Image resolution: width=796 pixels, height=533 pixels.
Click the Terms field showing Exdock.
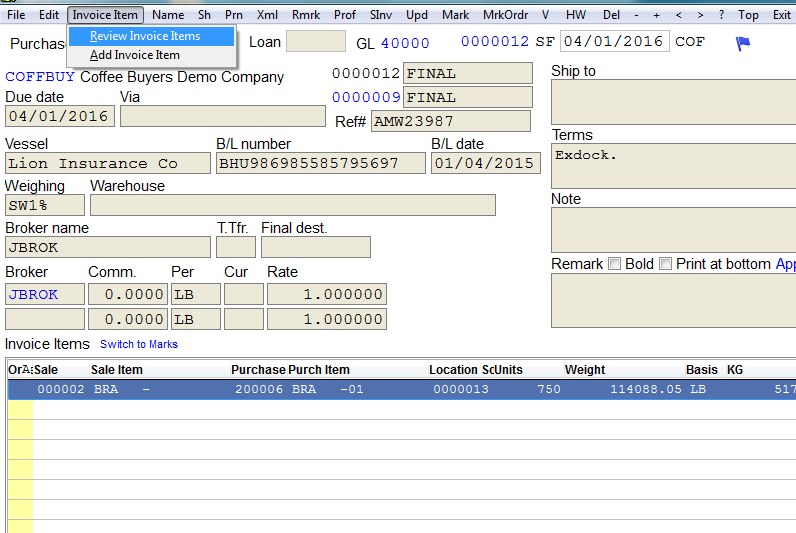point(674,165)
